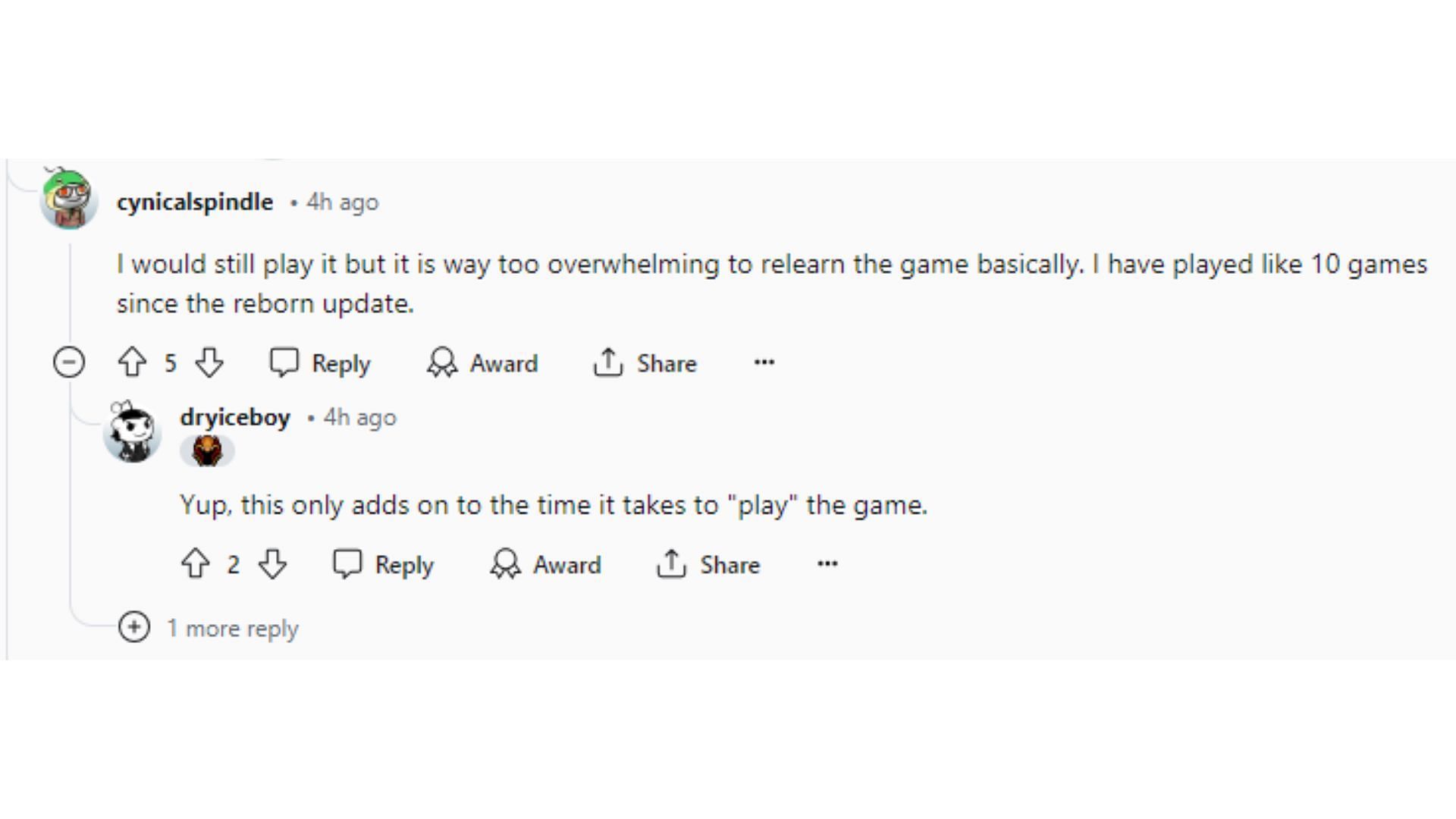This screenshot has width=1456, height=819.
Task: Give Award to cynicalspindle's comment
Action: click(x=482, y=363)
